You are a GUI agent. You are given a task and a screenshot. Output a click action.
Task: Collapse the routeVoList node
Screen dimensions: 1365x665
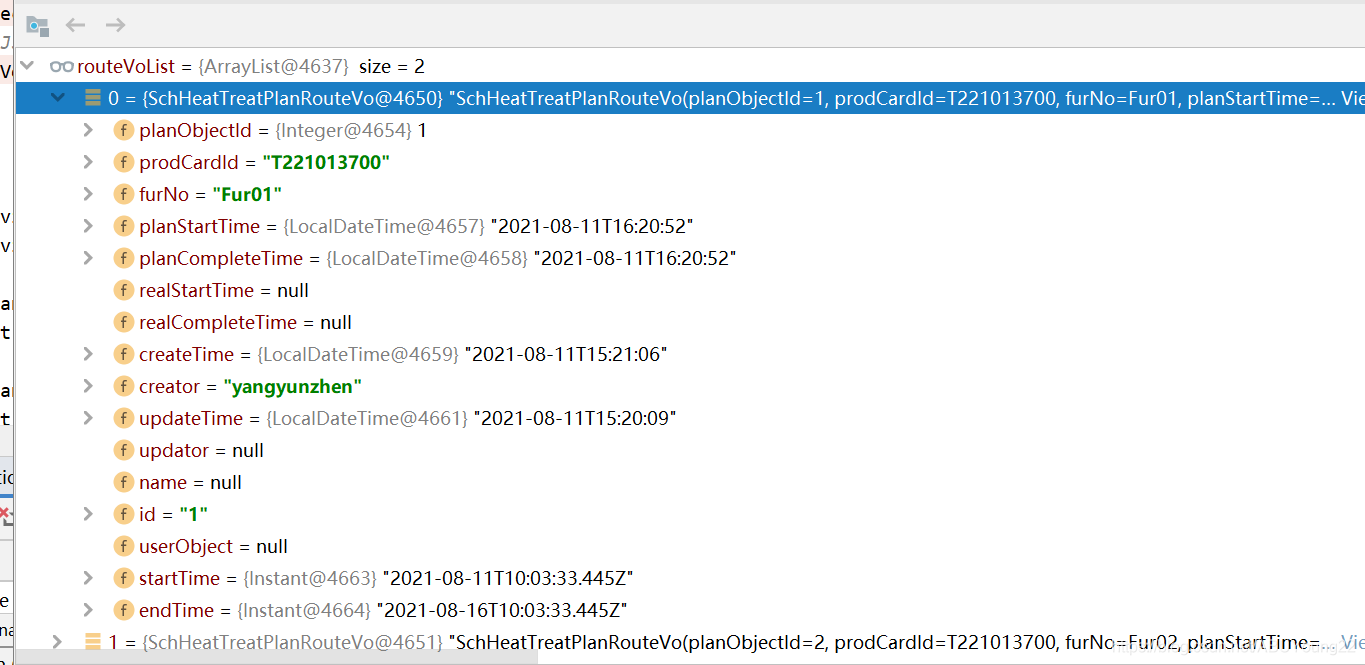(x=26, y=67)
